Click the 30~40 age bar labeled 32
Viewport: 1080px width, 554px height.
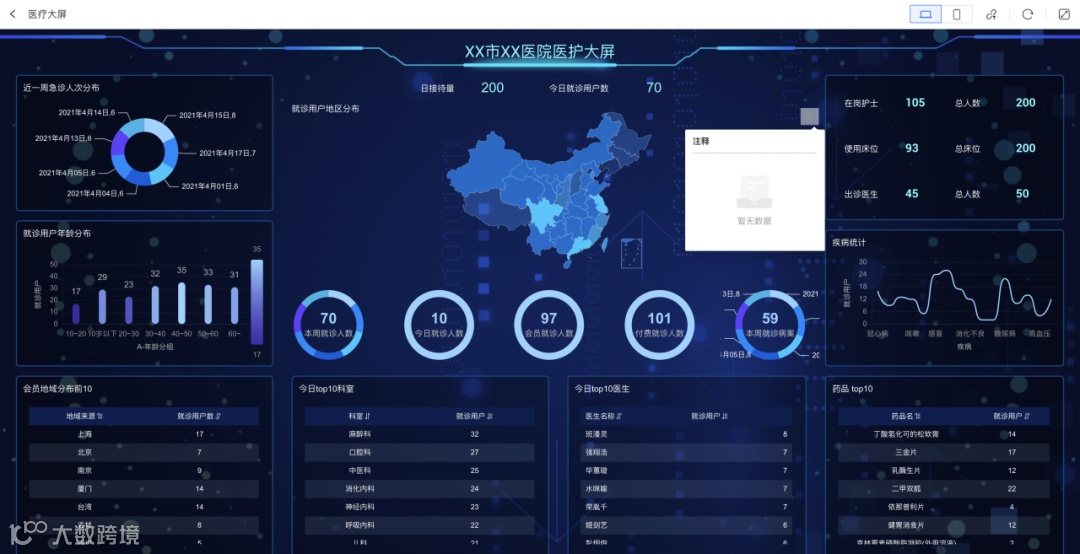coord(156,305)
